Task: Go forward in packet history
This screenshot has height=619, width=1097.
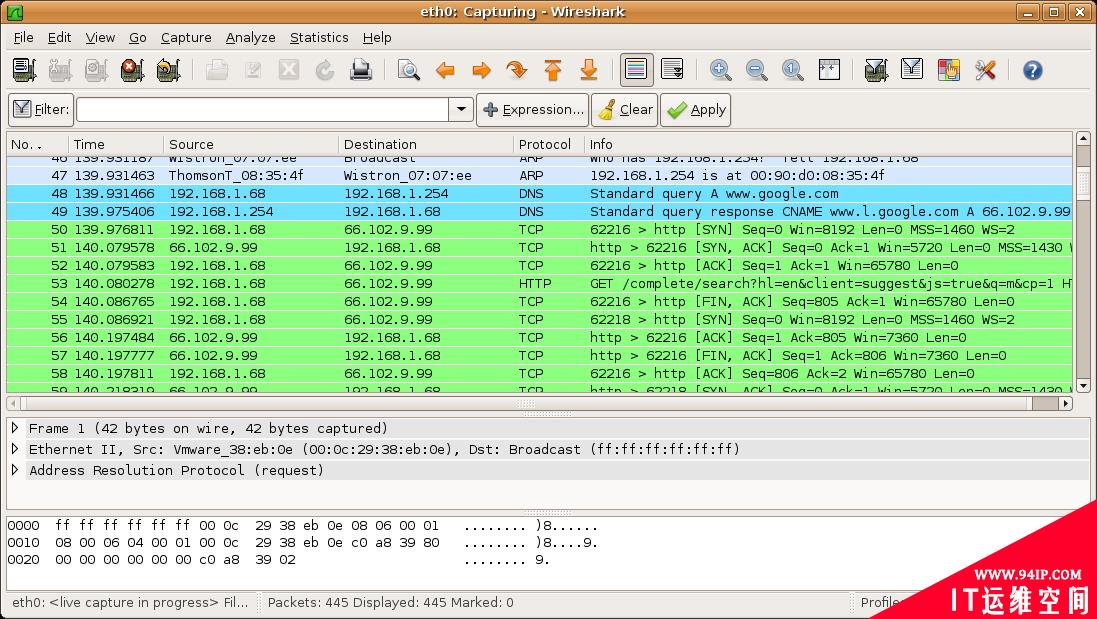Action: click(481, 70)
